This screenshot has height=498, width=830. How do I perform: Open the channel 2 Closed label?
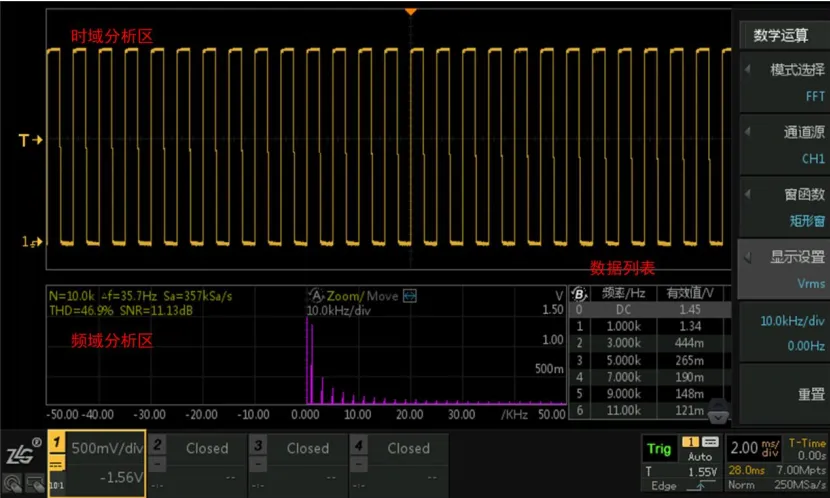tap(207, 449)
